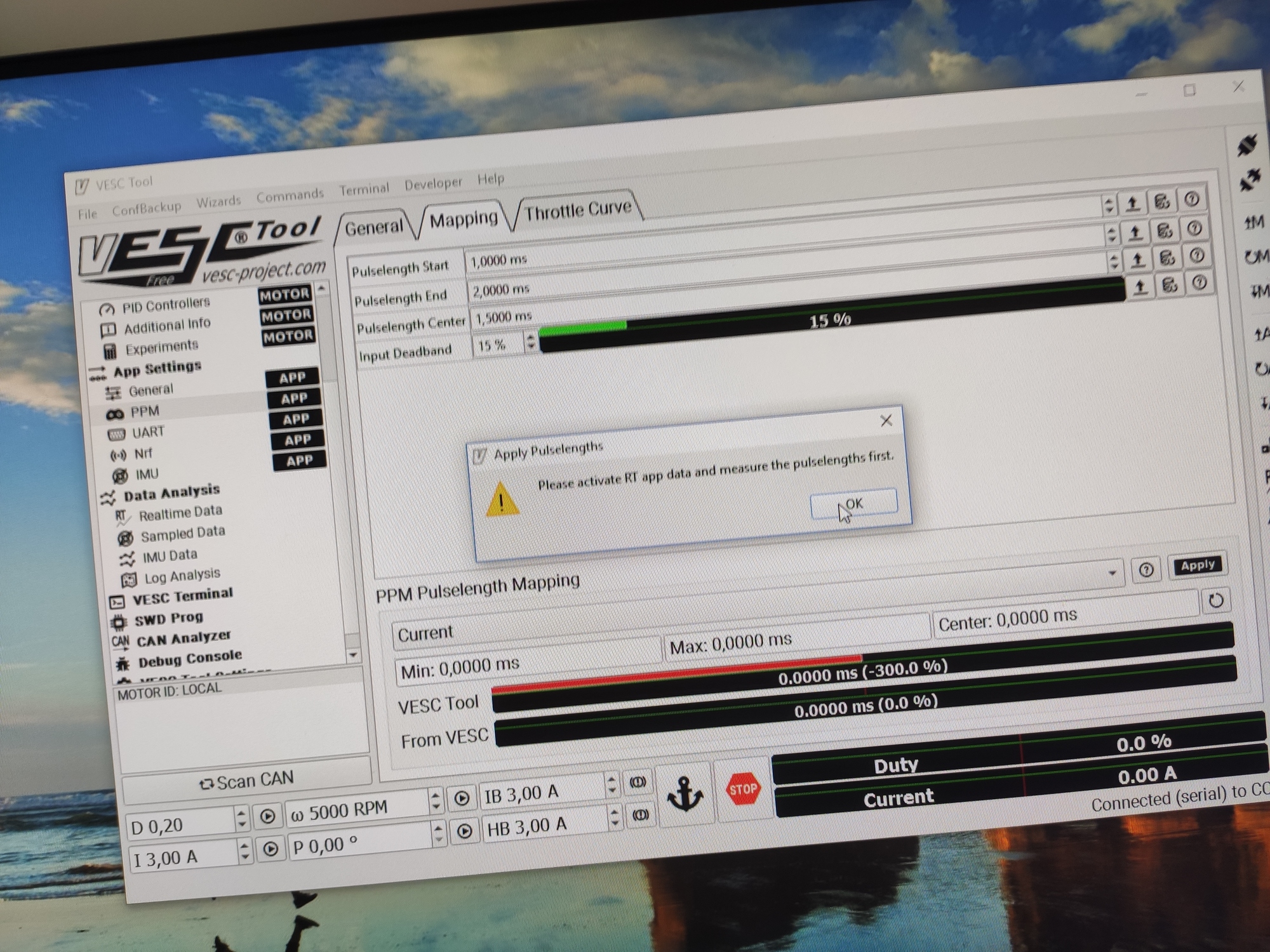The height and width of the screenshot is (952, 1270).
Task: Open VESC Terminal page
Action: pos(182,597)
